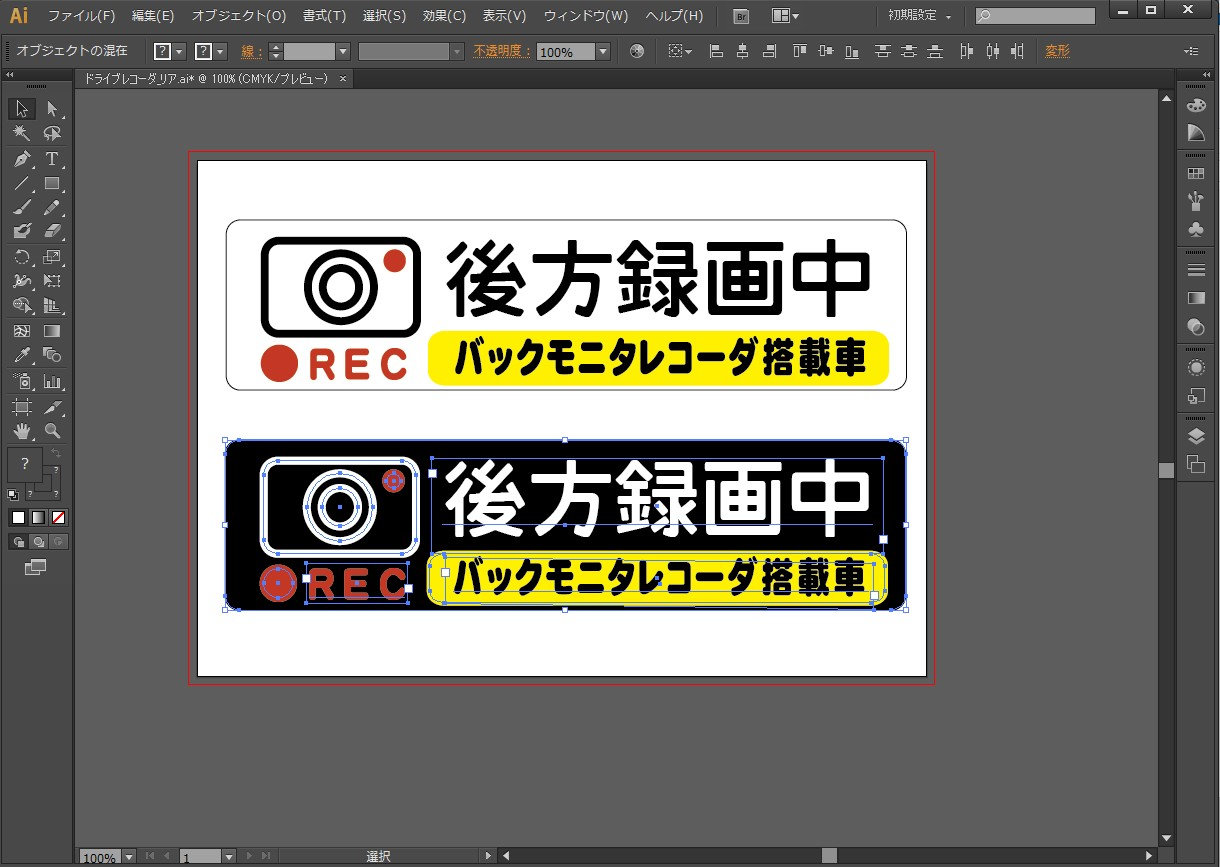Select the Pencil tool
This screenshot has width=1220, height=867.
(52, 208)
